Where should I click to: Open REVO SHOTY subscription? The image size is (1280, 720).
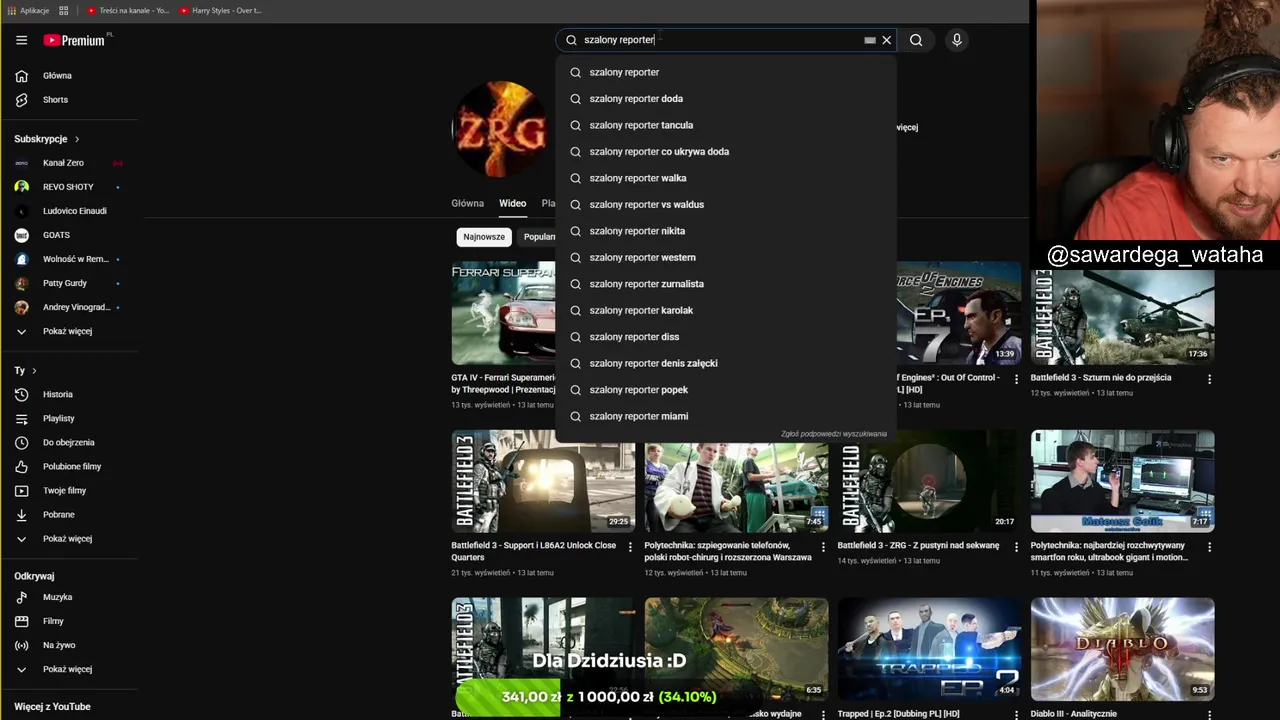click(x=66, y=187)
